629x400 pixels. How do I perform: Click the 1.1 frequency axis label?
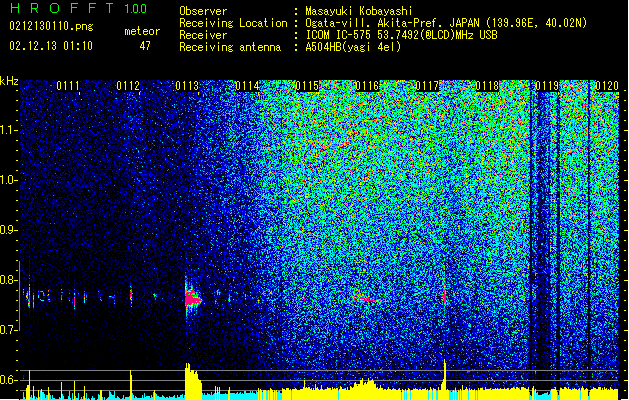[x=9, y=130]
